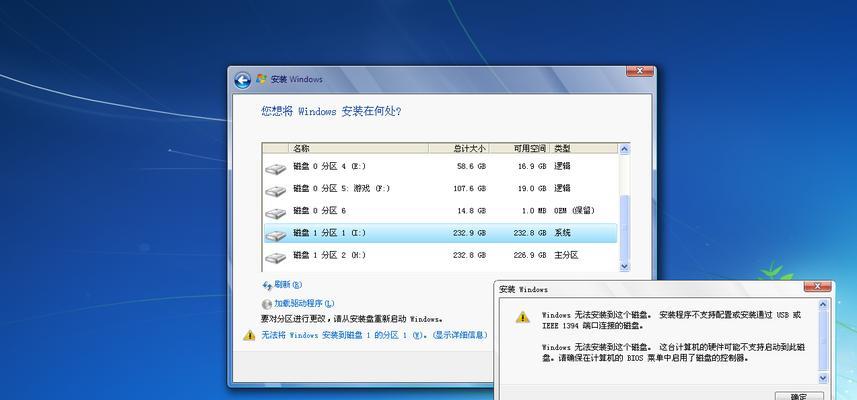Click the disc icon beside 加载驱动程序
The image size is (857, 400).
click(x=267, y=304)
